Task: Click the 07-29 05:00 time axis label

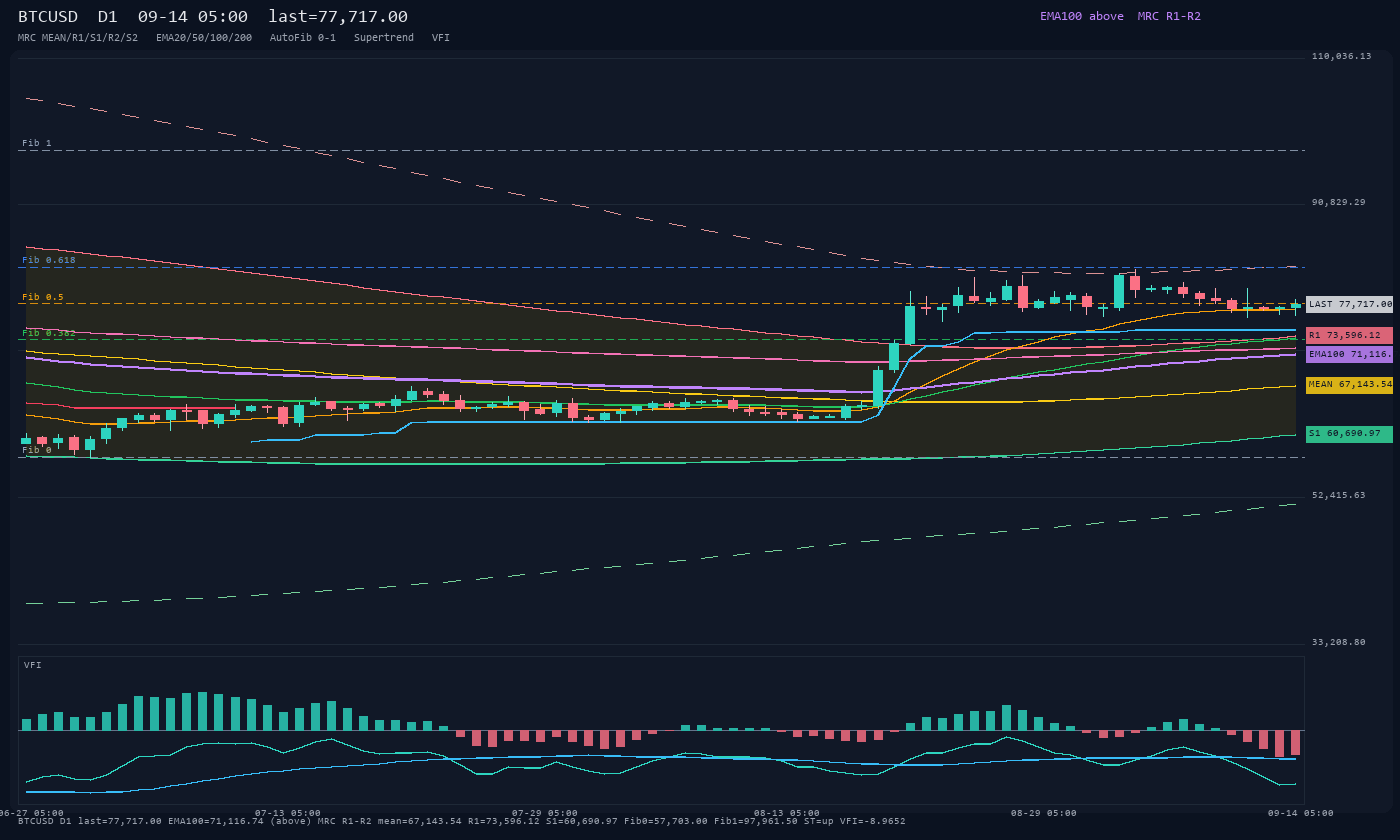Action: pyautogui.click(x=545, y=814)
